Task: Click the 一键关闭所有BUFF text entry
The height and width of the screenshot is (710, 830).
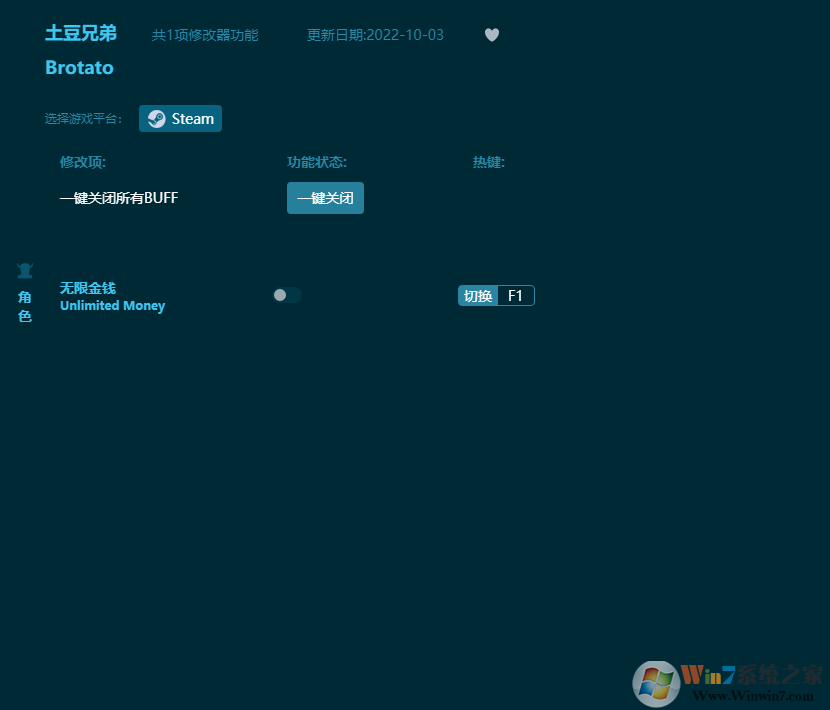Action: (x=119, y=198)
